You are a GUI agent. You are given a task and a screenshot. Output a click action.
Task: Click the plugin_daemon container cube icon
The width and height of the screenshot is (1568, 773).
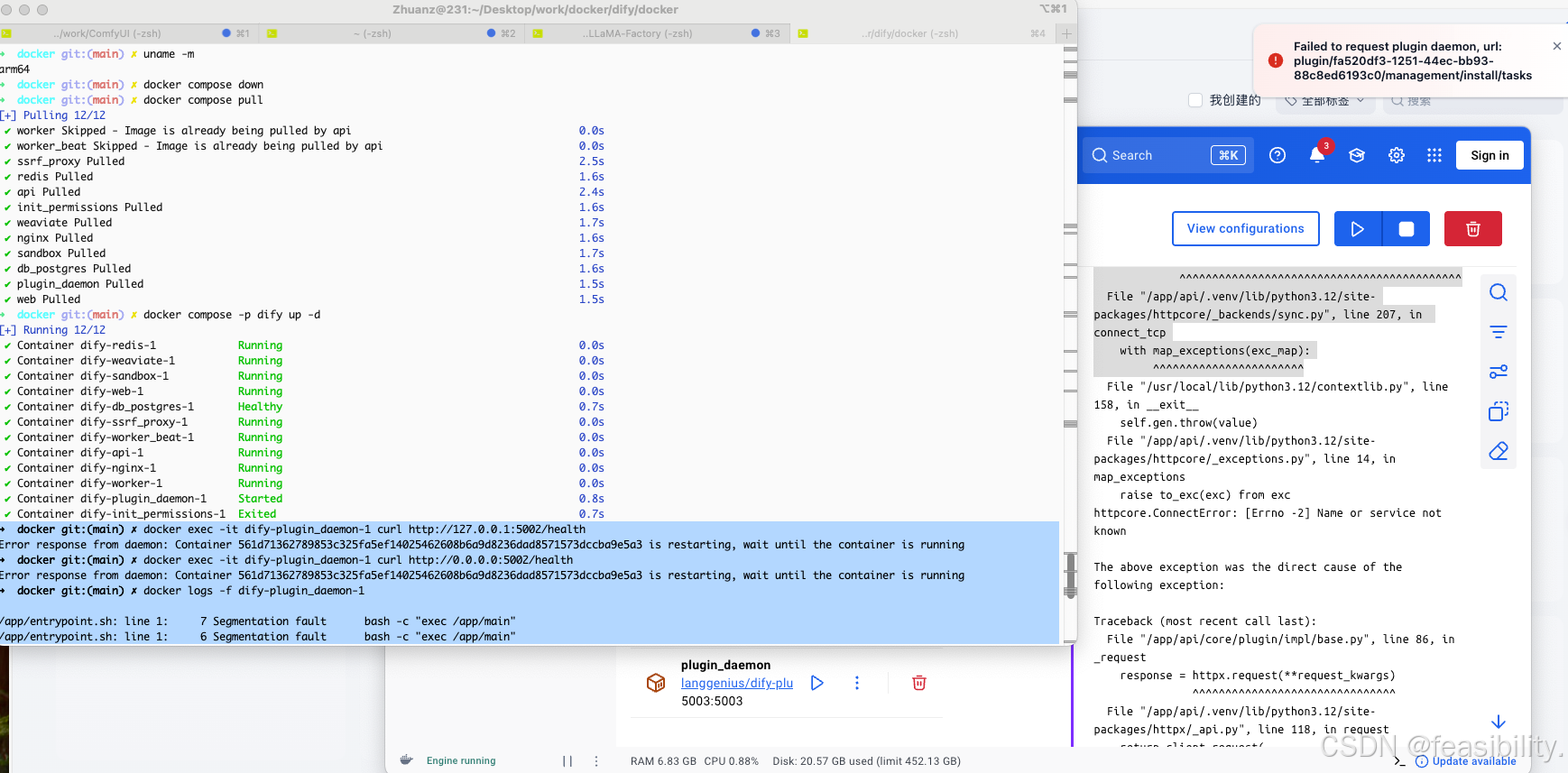coord(656,683)
